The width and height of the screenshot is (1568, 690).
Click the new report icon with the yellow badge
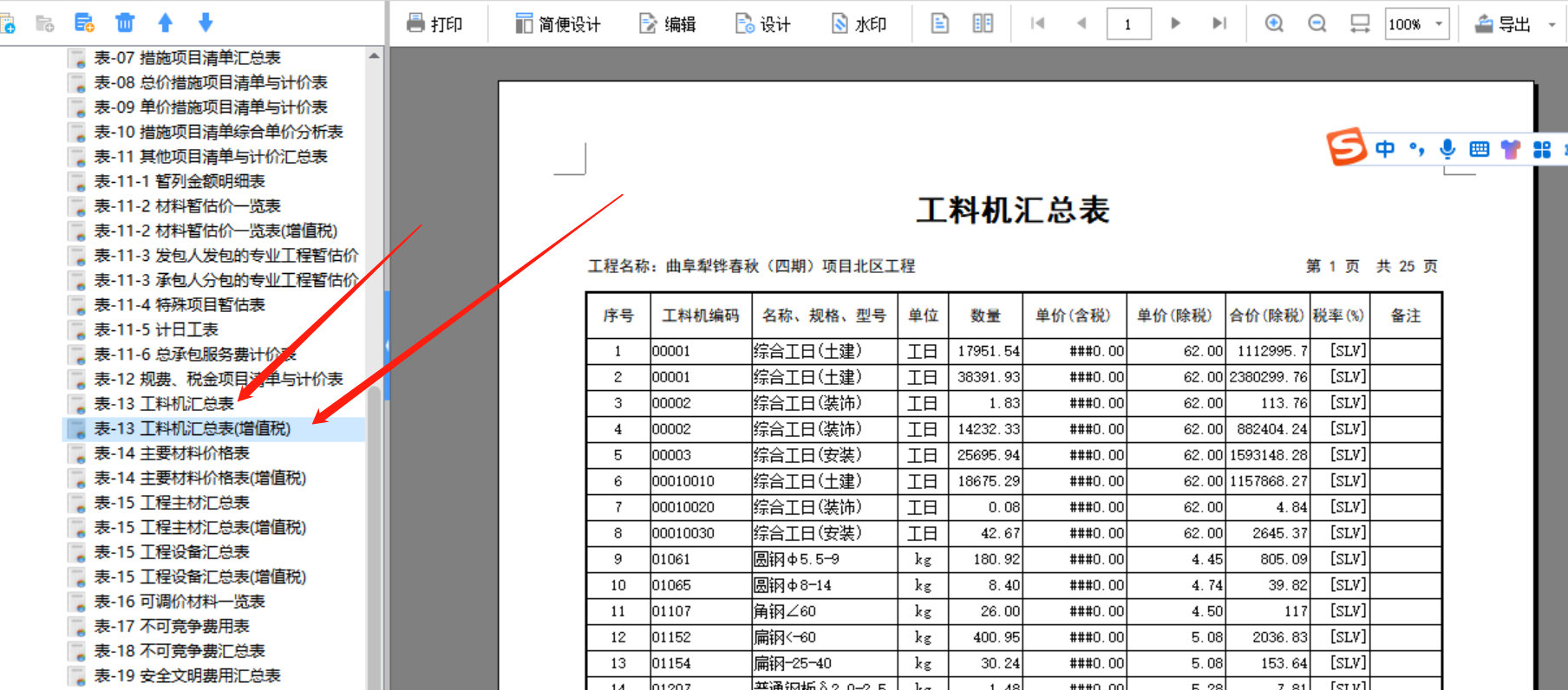pos(84,23)
